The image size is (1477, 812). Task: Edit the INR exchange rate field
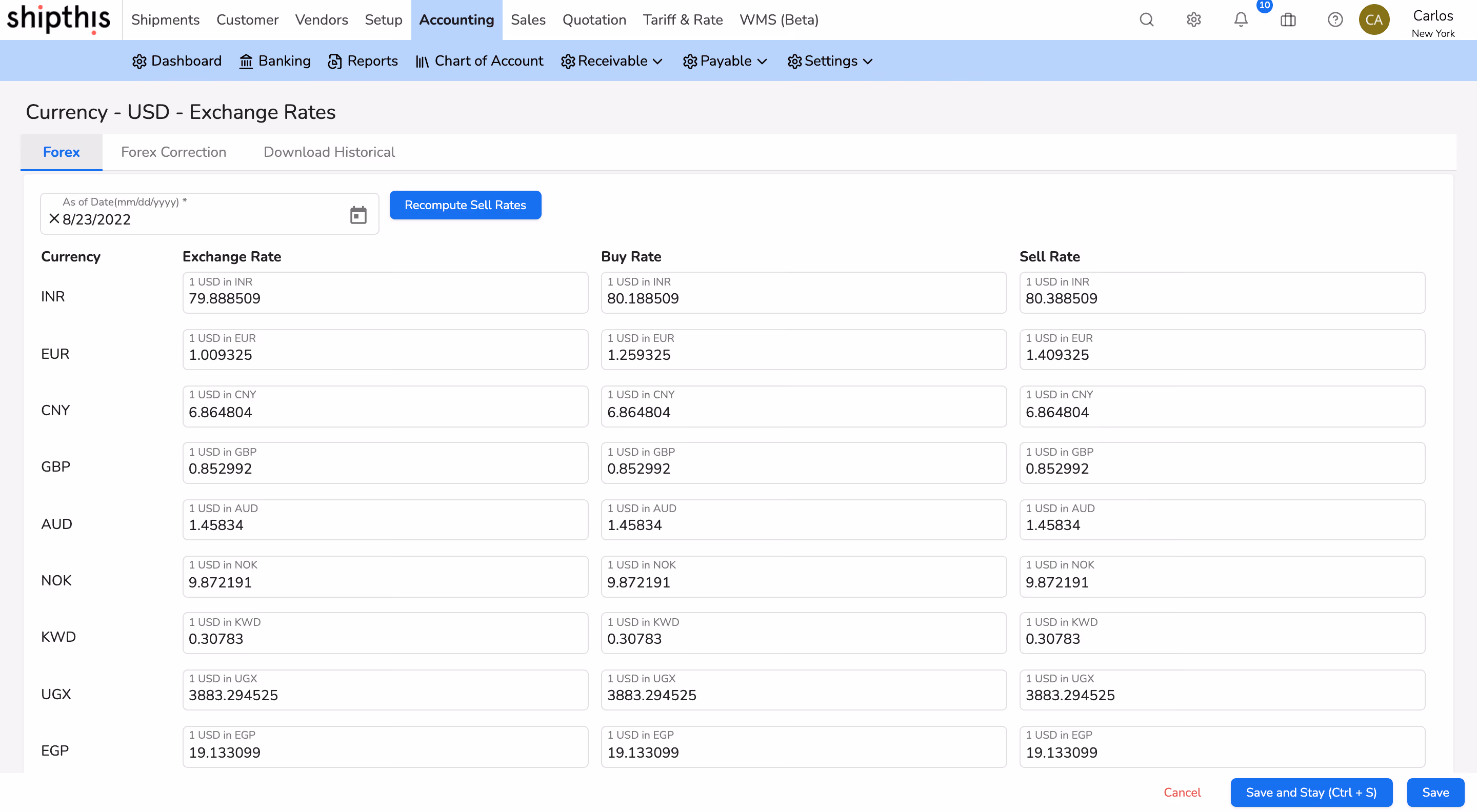385,292
